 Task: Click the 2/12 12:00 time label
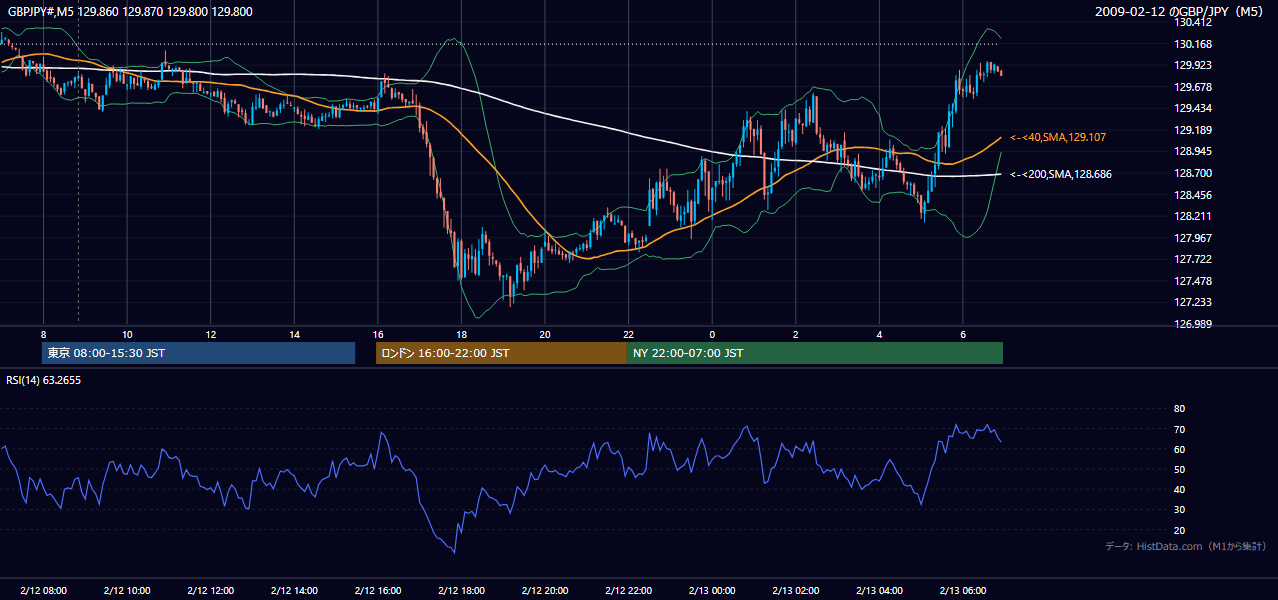click(x=210, y=590)
